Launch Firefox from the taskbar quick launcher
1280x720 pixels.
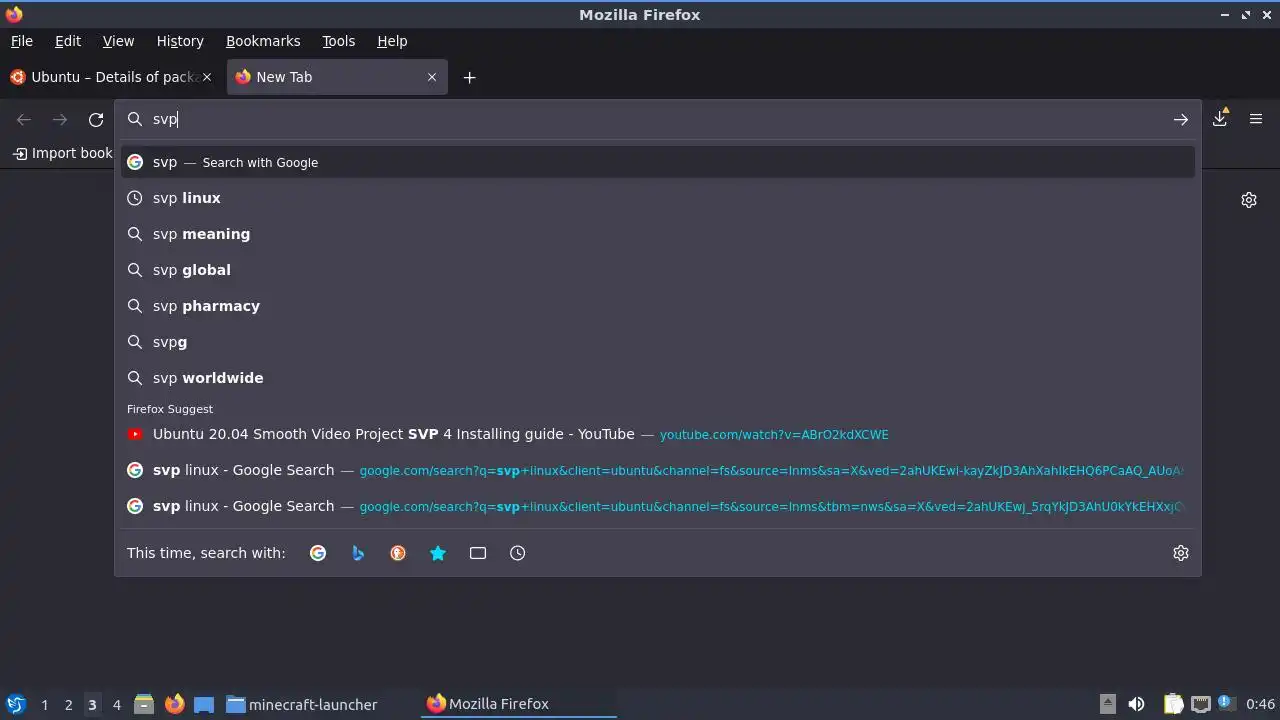pyautogui.click(x=174, y=704)
